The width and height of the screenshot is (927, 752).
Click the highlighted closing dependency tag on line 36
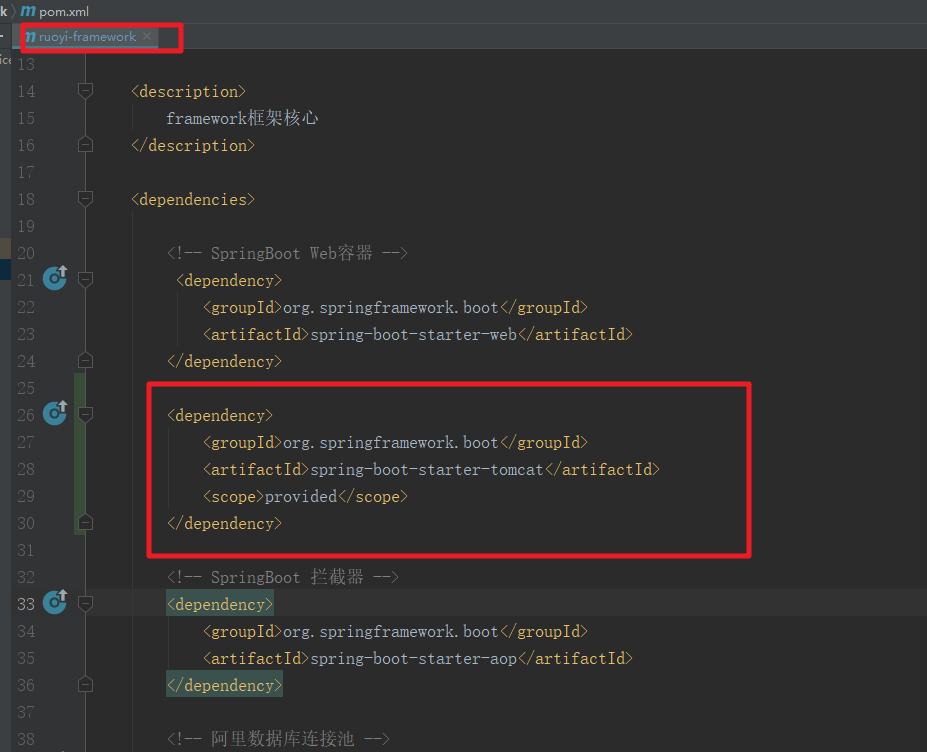[225, 685]
